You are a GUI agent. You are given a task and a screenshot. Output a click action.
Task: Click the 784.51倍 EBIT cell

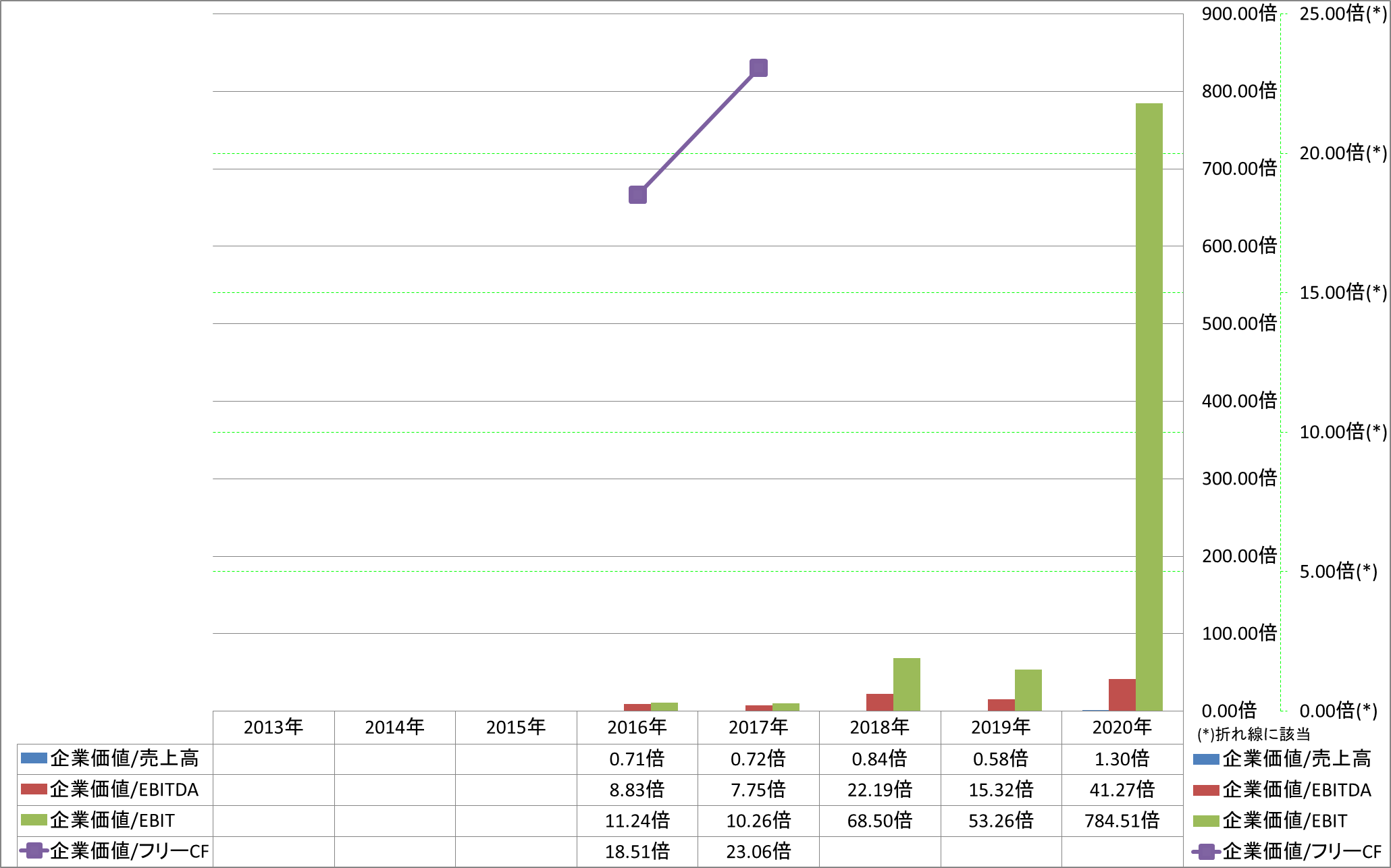1122,821
